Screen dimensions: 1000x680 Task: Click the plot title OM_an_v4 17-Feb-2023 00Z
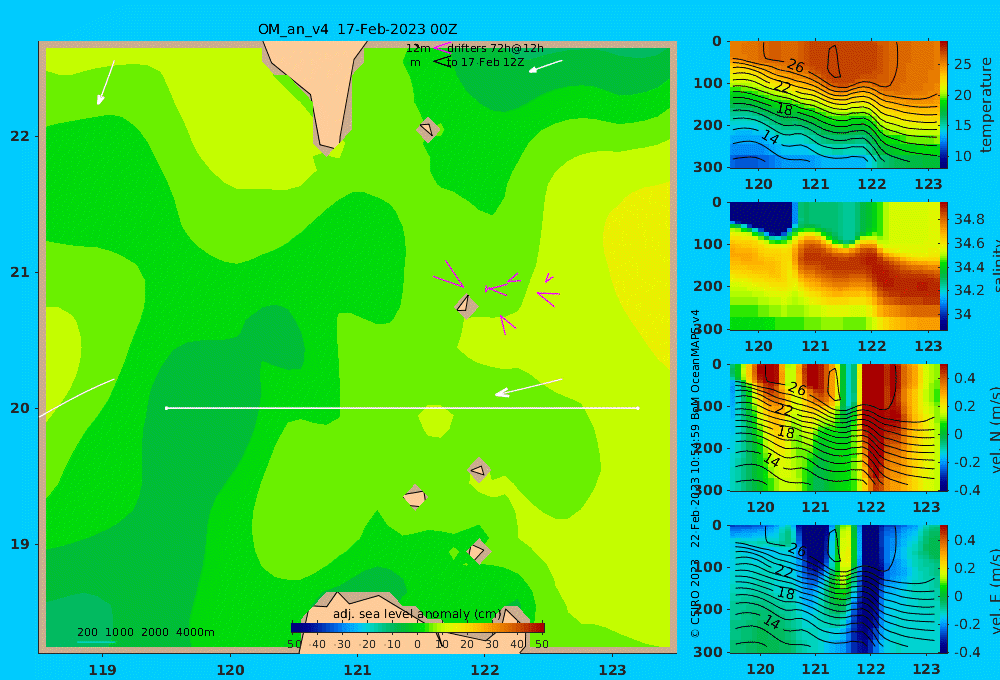(x=357, y=29)
